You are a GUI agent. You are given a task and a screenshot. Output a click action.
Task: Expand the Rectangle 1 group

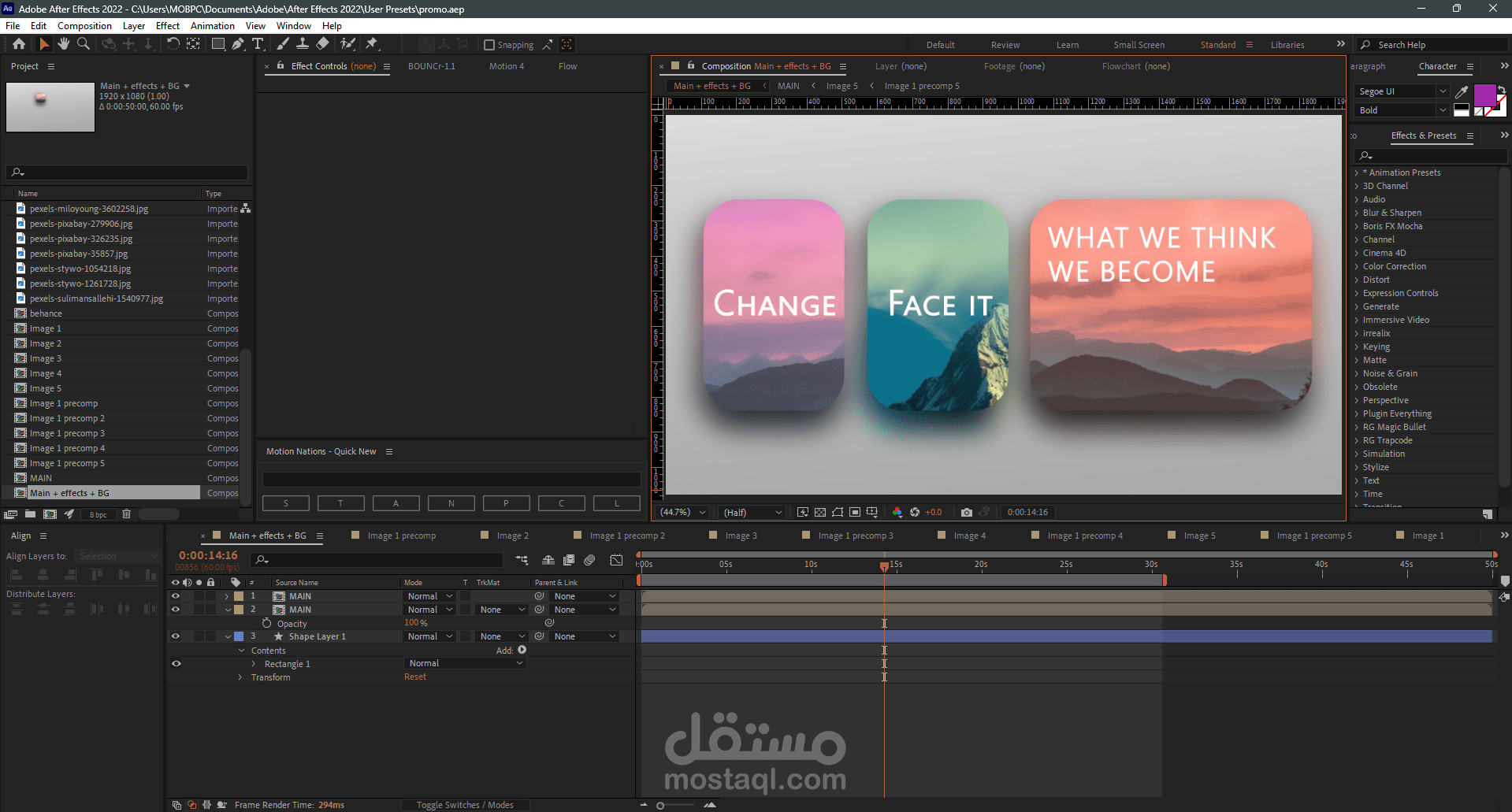[x=253, y=664]
